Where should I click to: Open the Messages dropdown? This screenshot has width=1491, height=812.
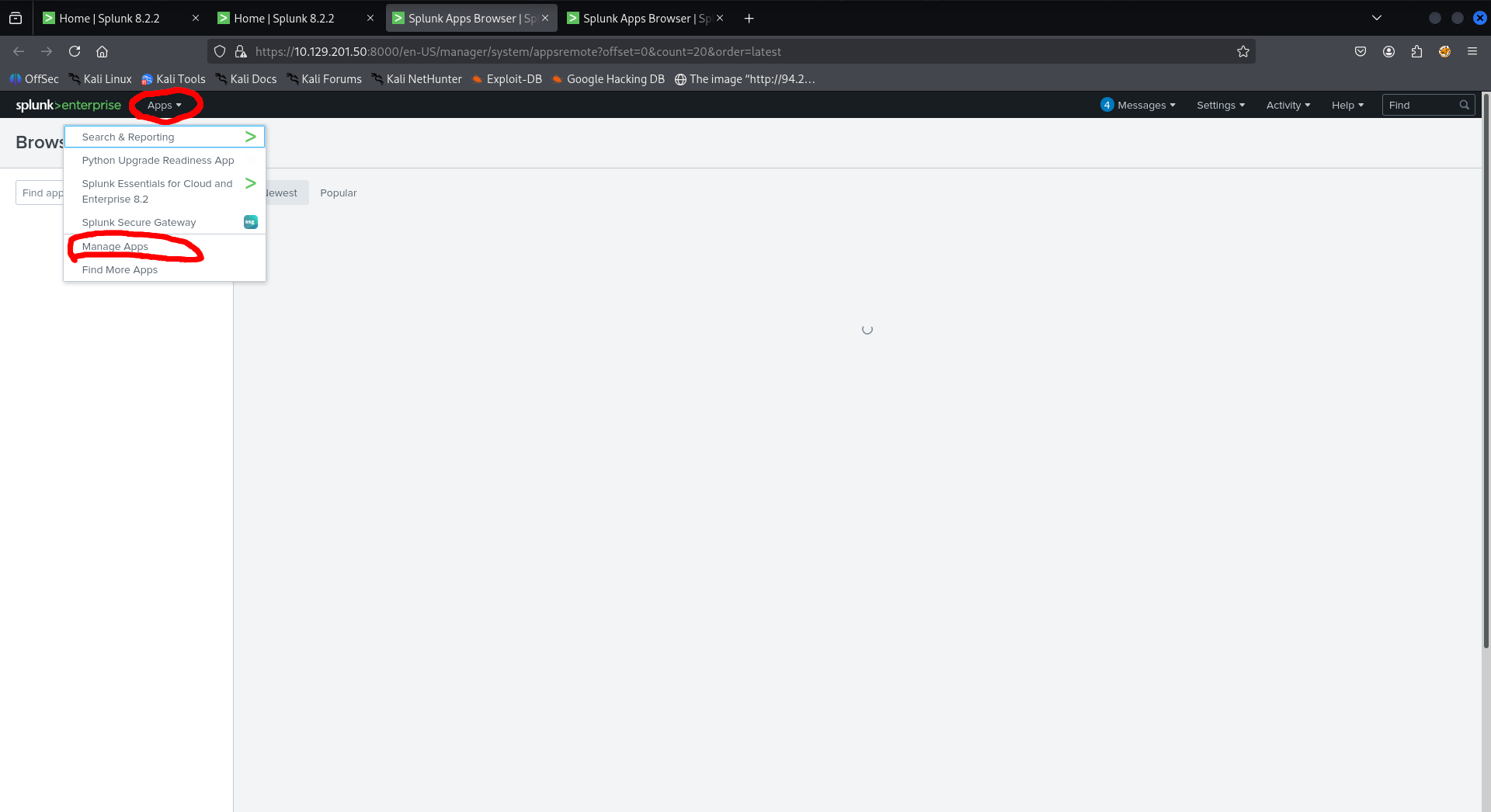tap(1138, 105)
